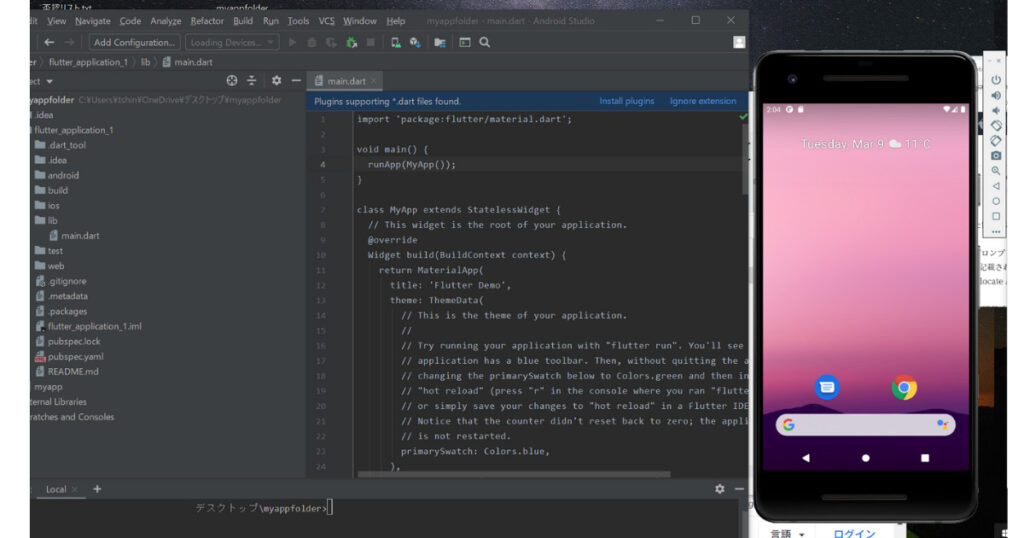The image size is (1024, 538).
Task: Click the Forward navigation arrow in the toolbar
Action: click(69, 42)
